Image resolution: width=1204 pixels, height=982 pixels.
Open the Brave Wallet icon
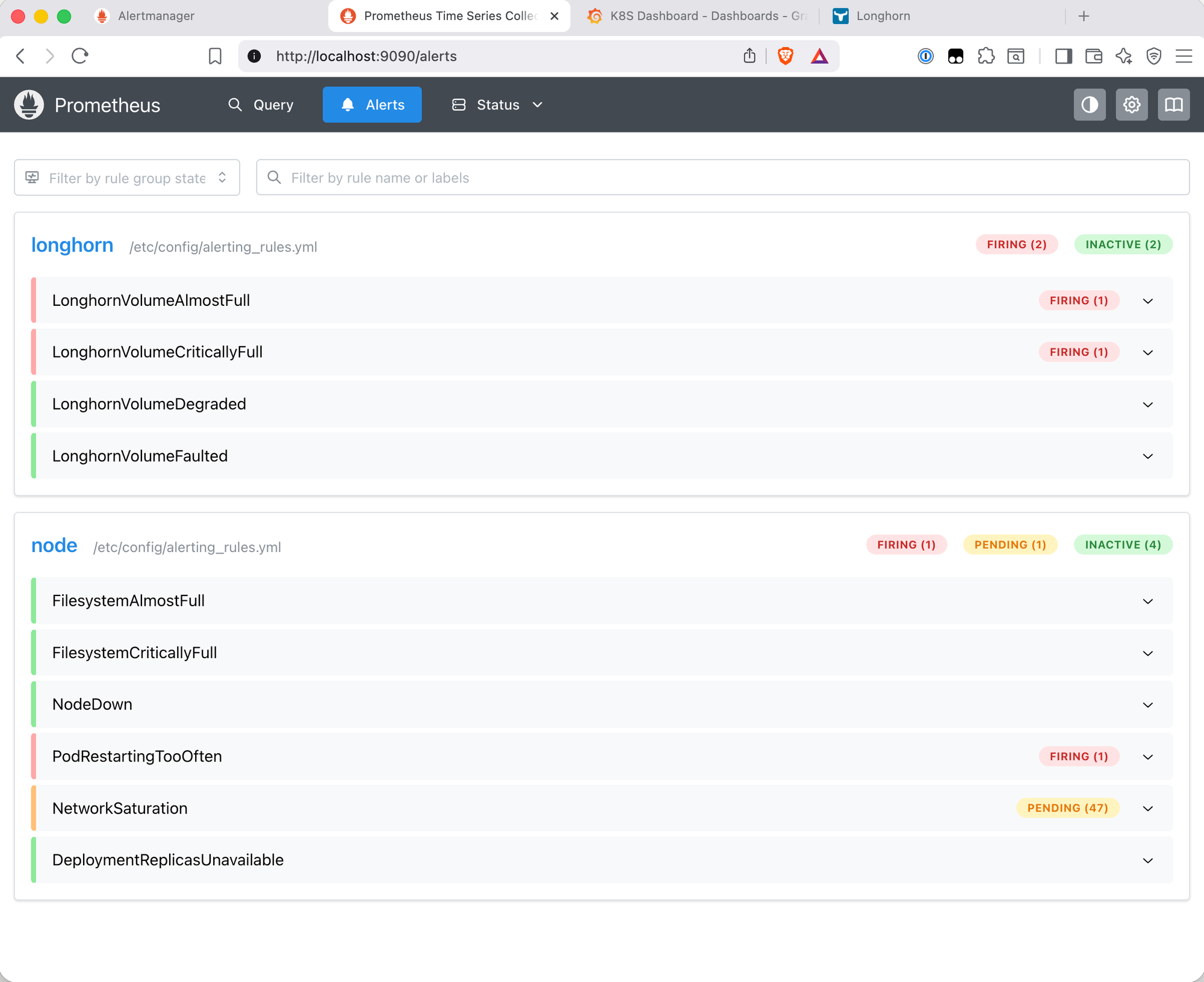(1094, 56)
